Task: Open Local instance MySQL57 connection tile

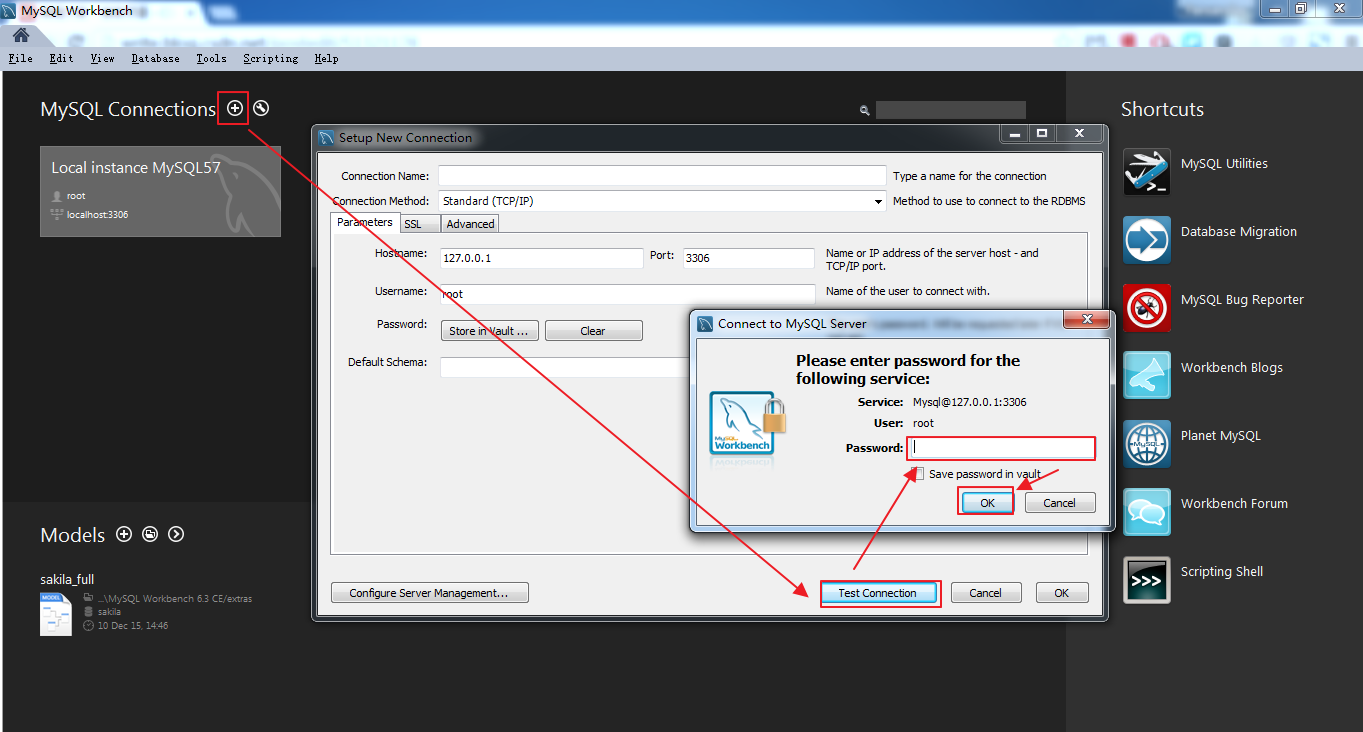Action: pyautogui.click(x=160, y=191)
